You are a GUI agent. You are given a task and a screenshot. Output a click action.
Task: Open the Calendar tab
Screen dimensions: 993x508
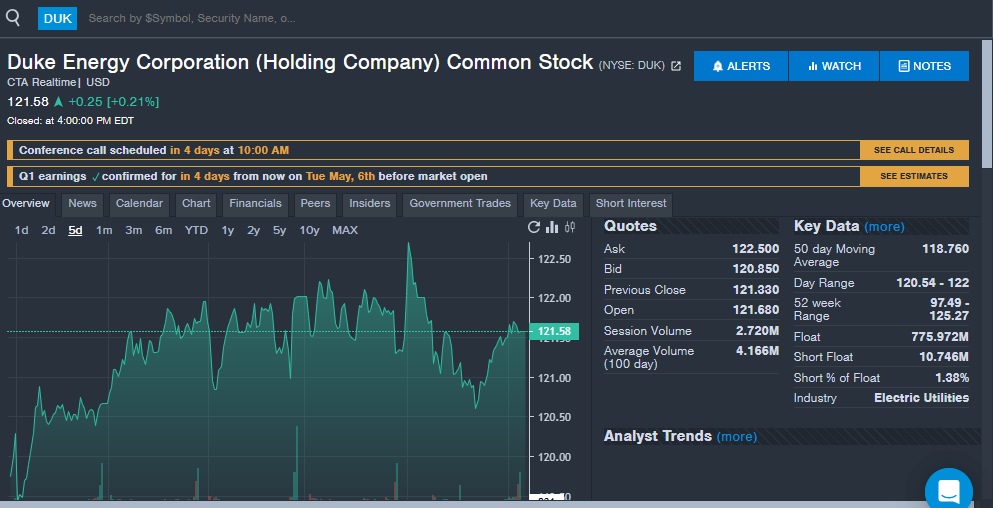click(x=139, y=203)
